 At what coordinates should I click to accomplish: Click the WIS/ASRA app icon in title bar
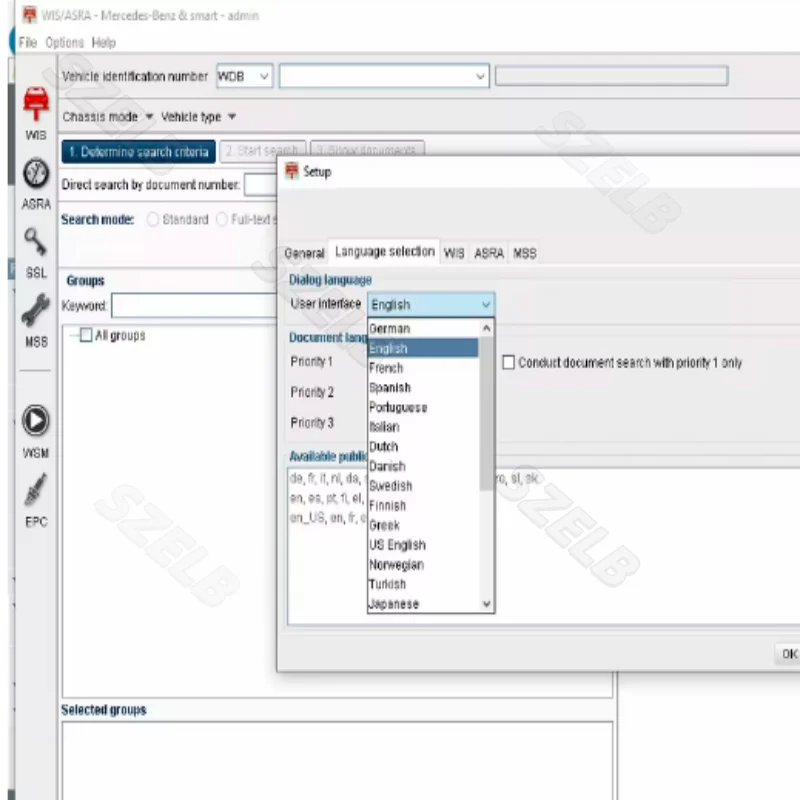[x=30, y=14]
